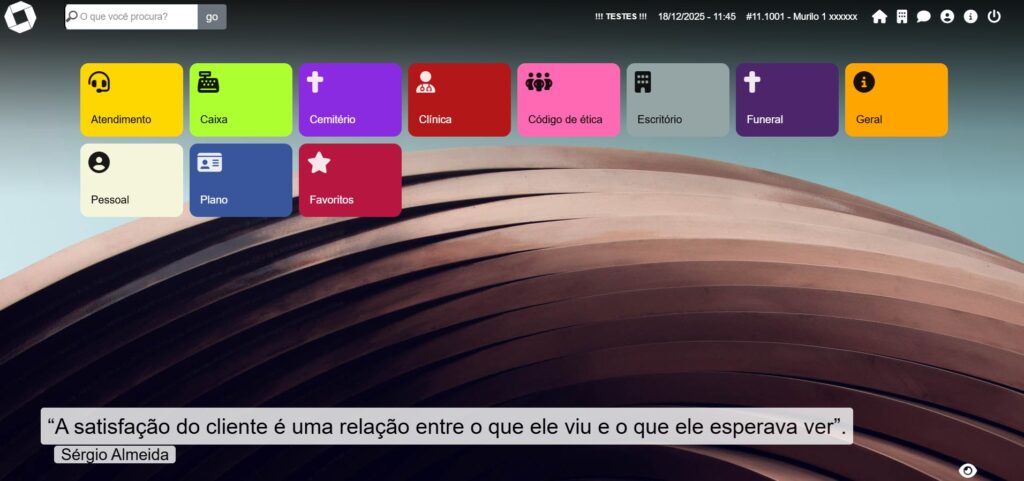Open the Geral module tile
The width and height of the screenshot is (1024, 481).
click(896, 100)
